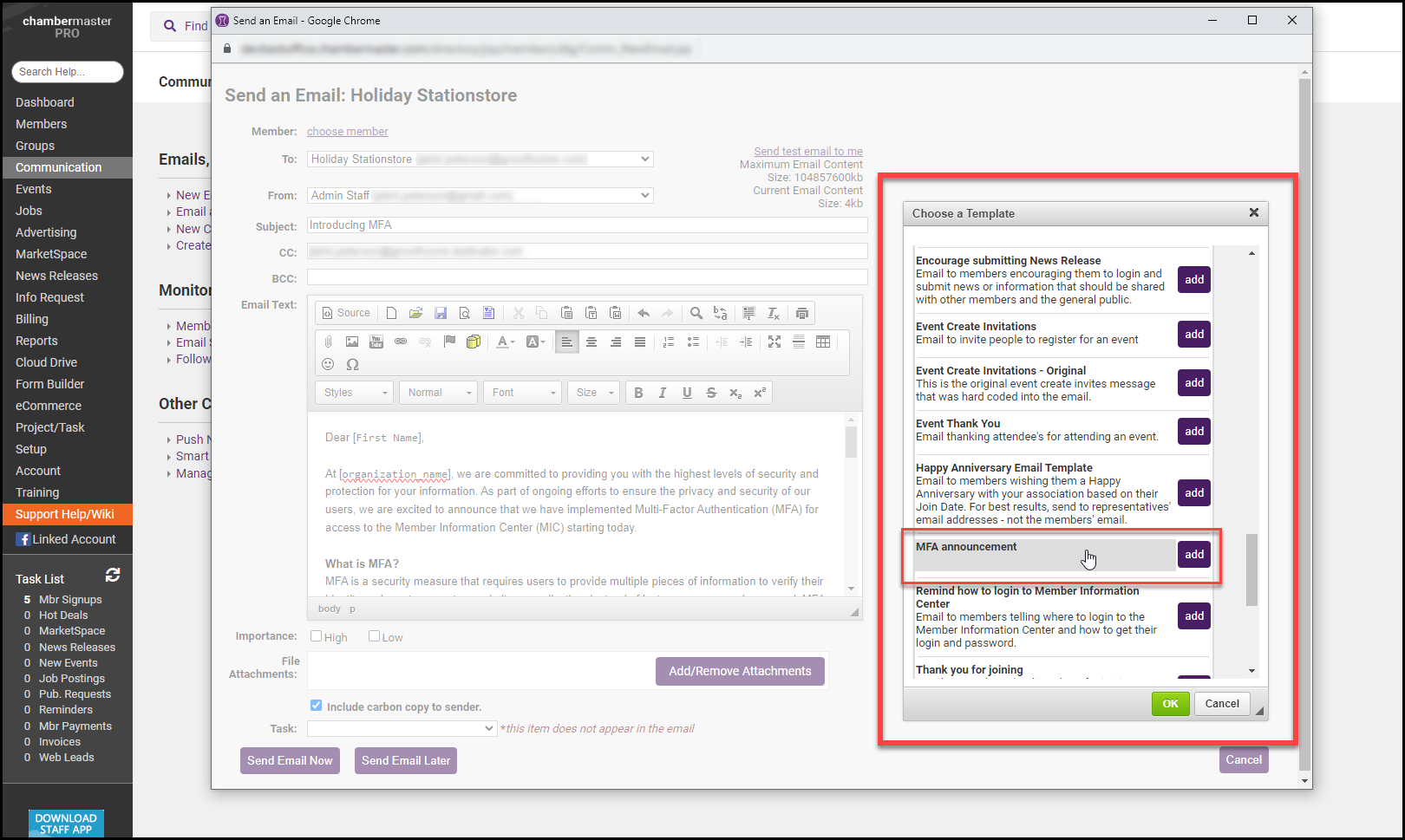Click the Insert Table icon
The height and width of the screenshot is (840, 1405).
[823, 342]
